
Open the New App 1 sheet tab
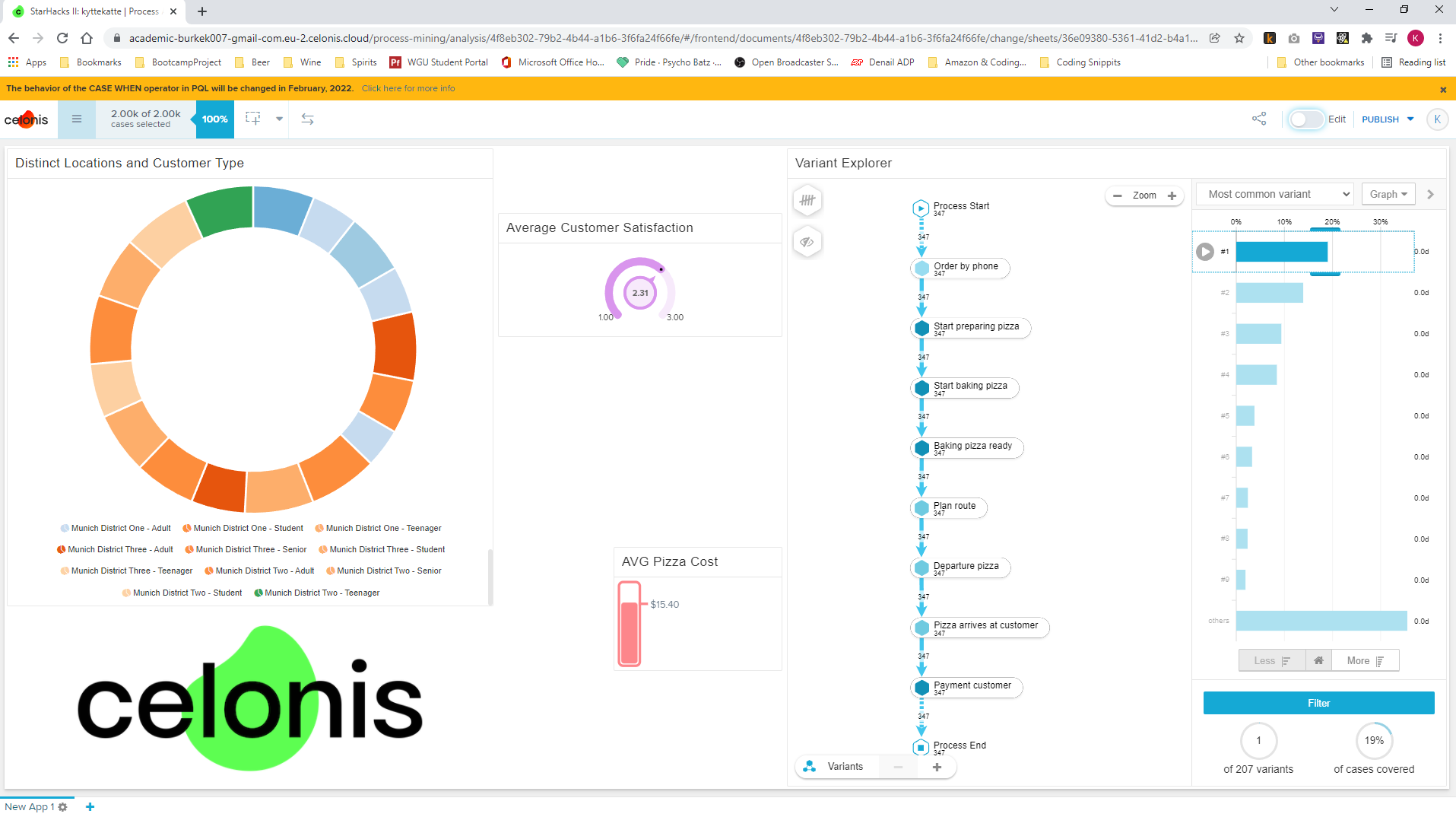(29, 806)
